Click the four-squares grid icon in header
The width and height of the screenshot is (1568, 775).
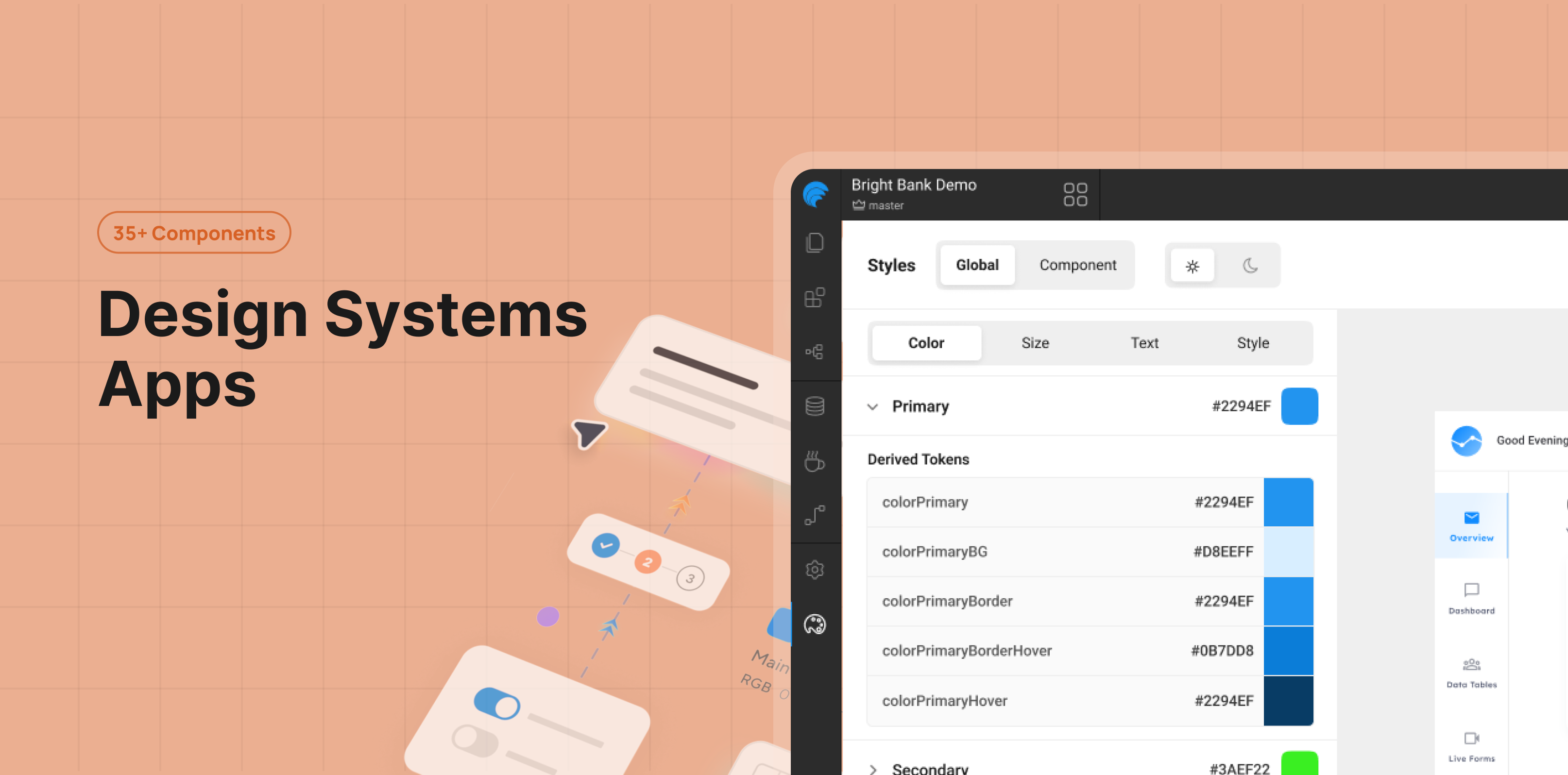(x=1075, y=195)
